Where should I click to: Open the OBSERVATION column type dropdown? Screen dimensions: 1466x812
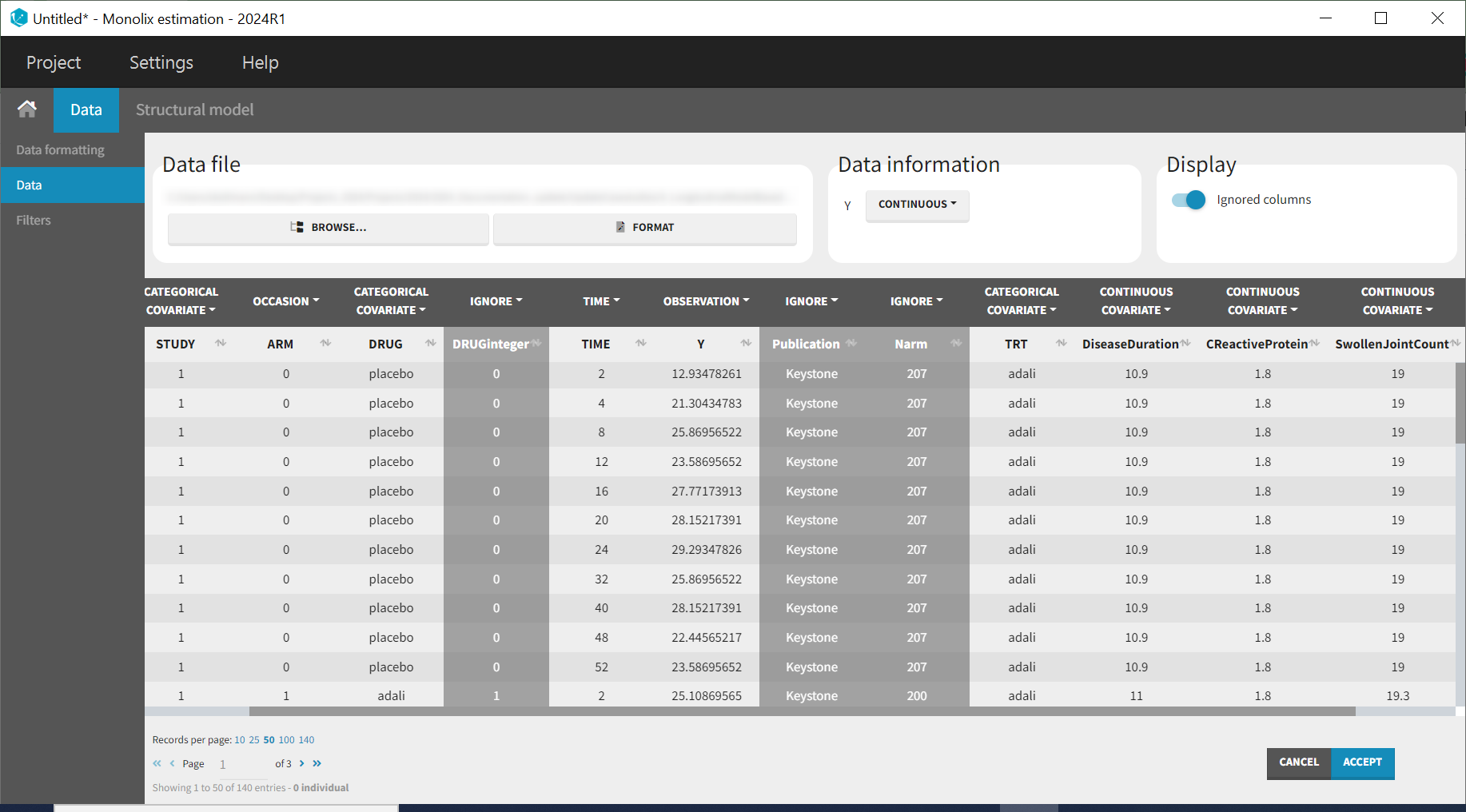point(706,301)
